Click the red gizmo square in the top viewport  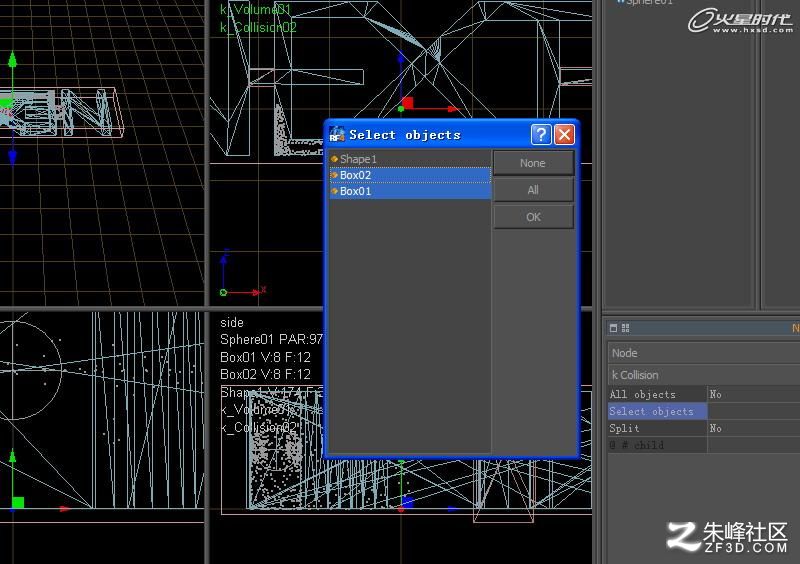pos(408,103)
